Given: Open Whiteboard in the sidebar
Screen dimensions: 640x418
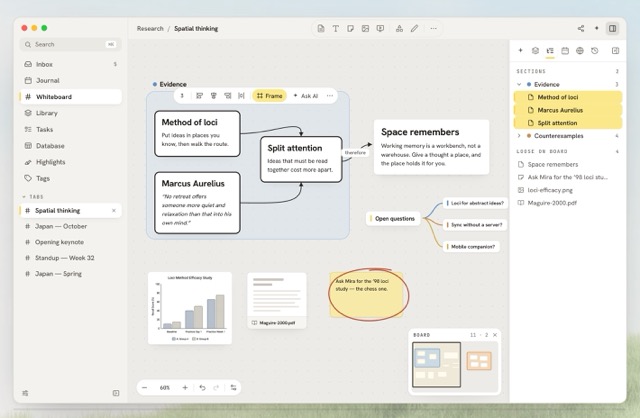Looking at the screenshot, I should click(71, 97).
